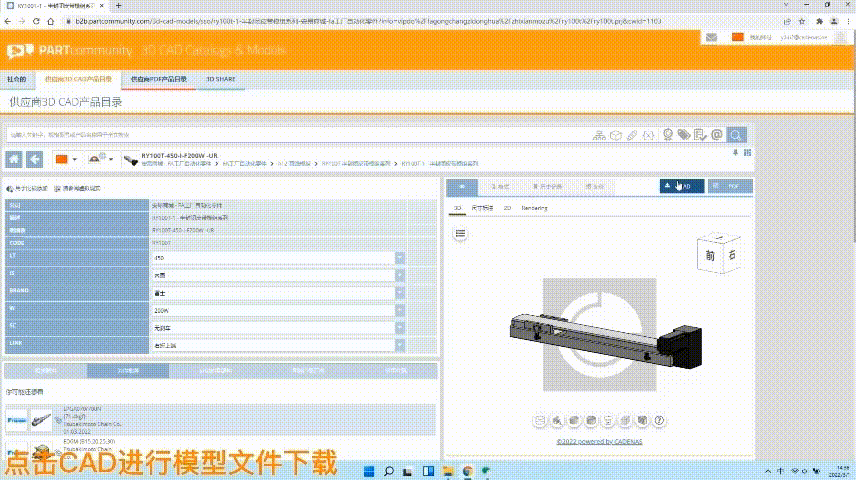Click the CAD download button
Screen dimensions: 856x480
(681, 186)
